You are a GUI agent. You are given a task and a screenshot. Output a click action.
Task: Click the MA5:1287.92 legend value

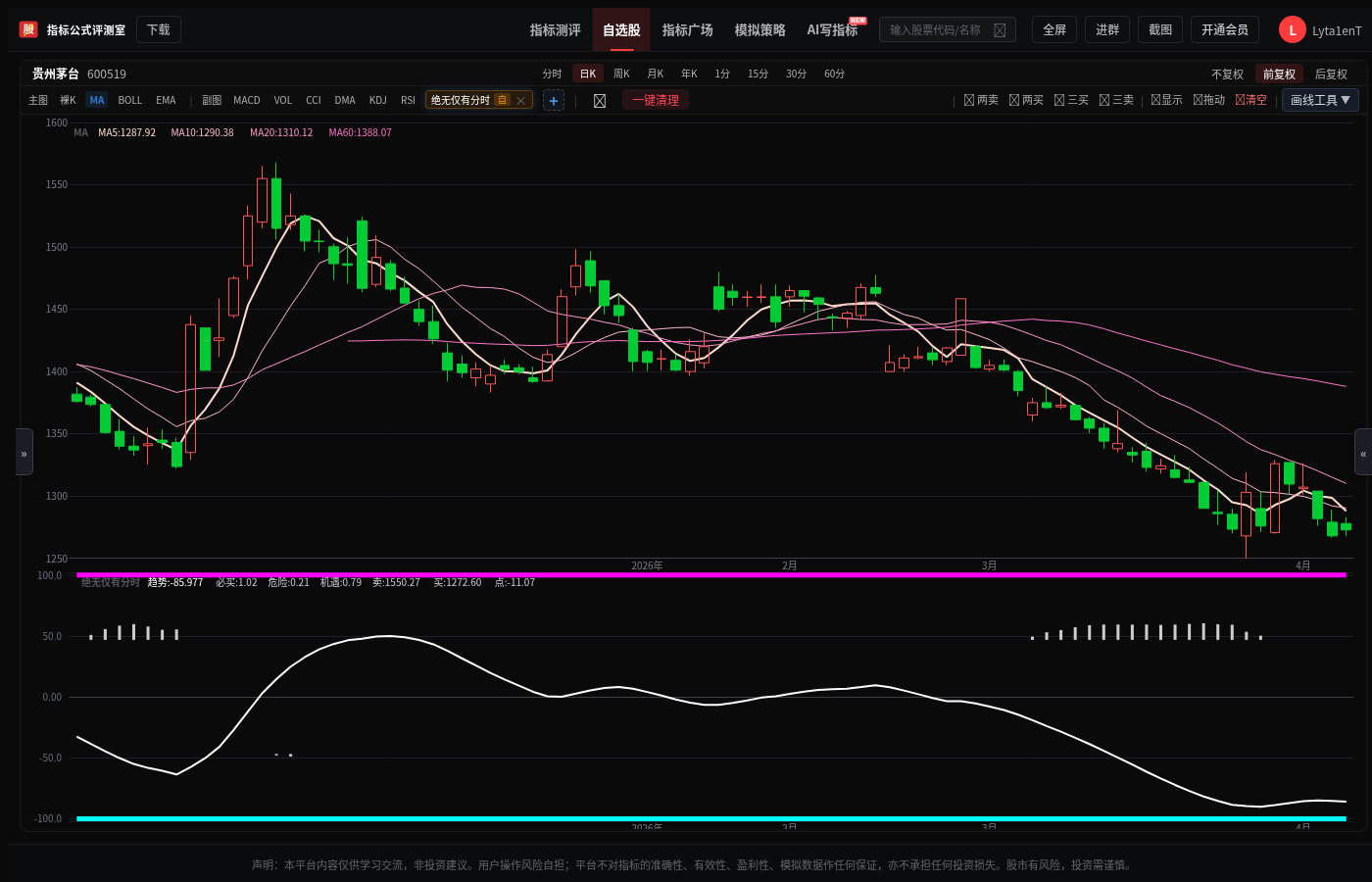(127, 132)
